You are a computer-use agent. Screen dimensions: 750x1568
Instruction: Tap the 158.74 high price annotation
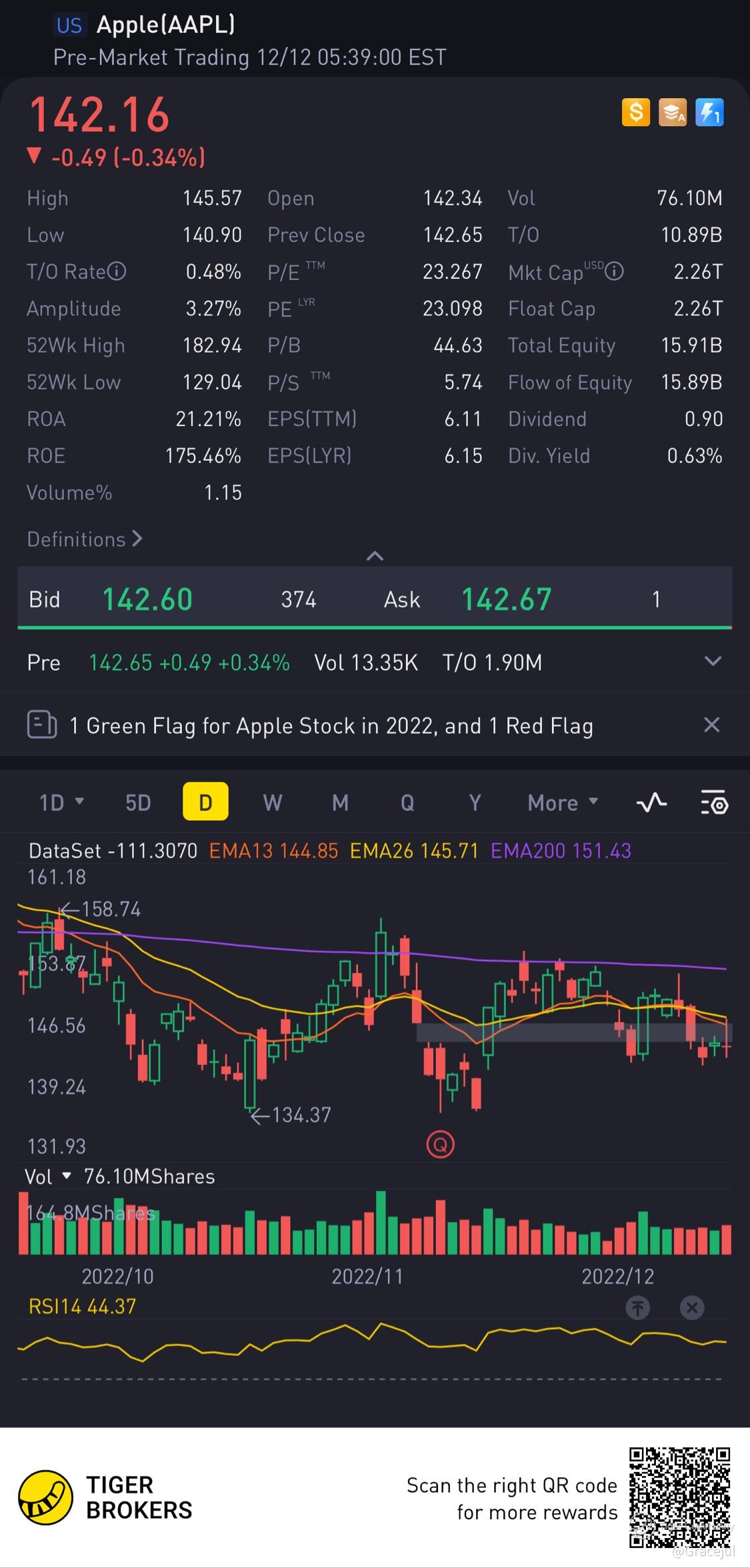point(100,909)
